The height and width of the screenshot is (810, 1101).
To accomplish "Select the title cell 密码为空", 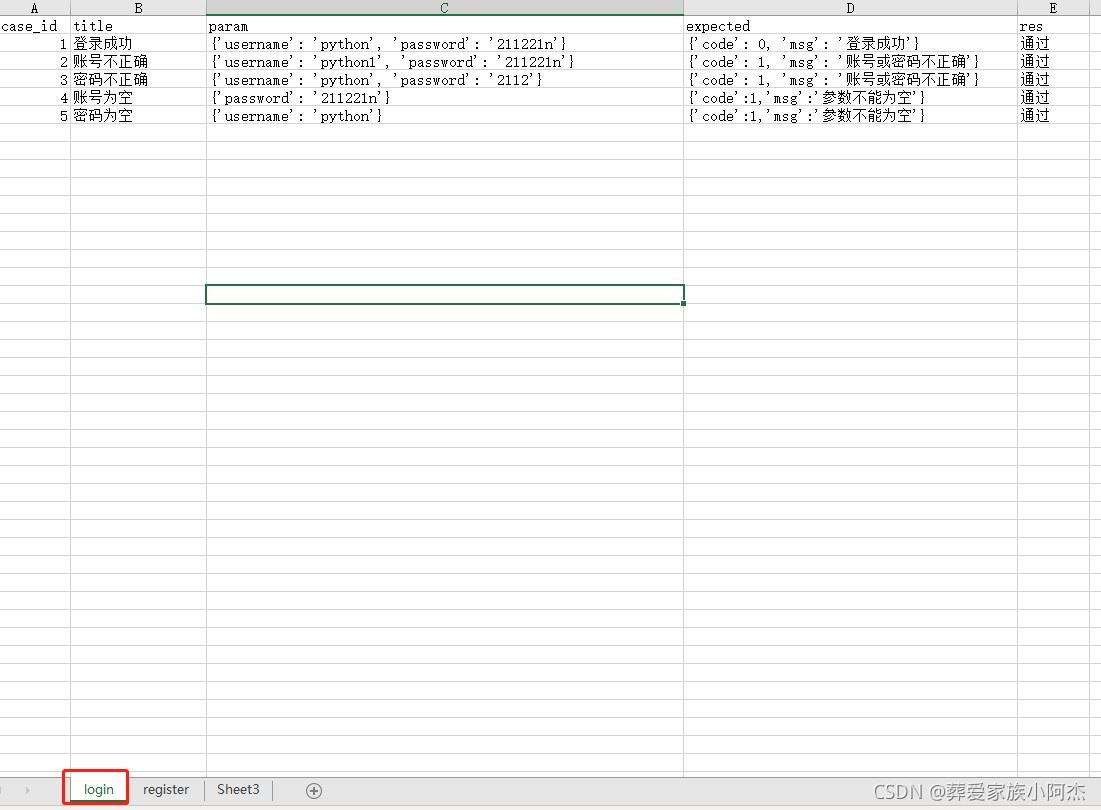I will (138, 115).
